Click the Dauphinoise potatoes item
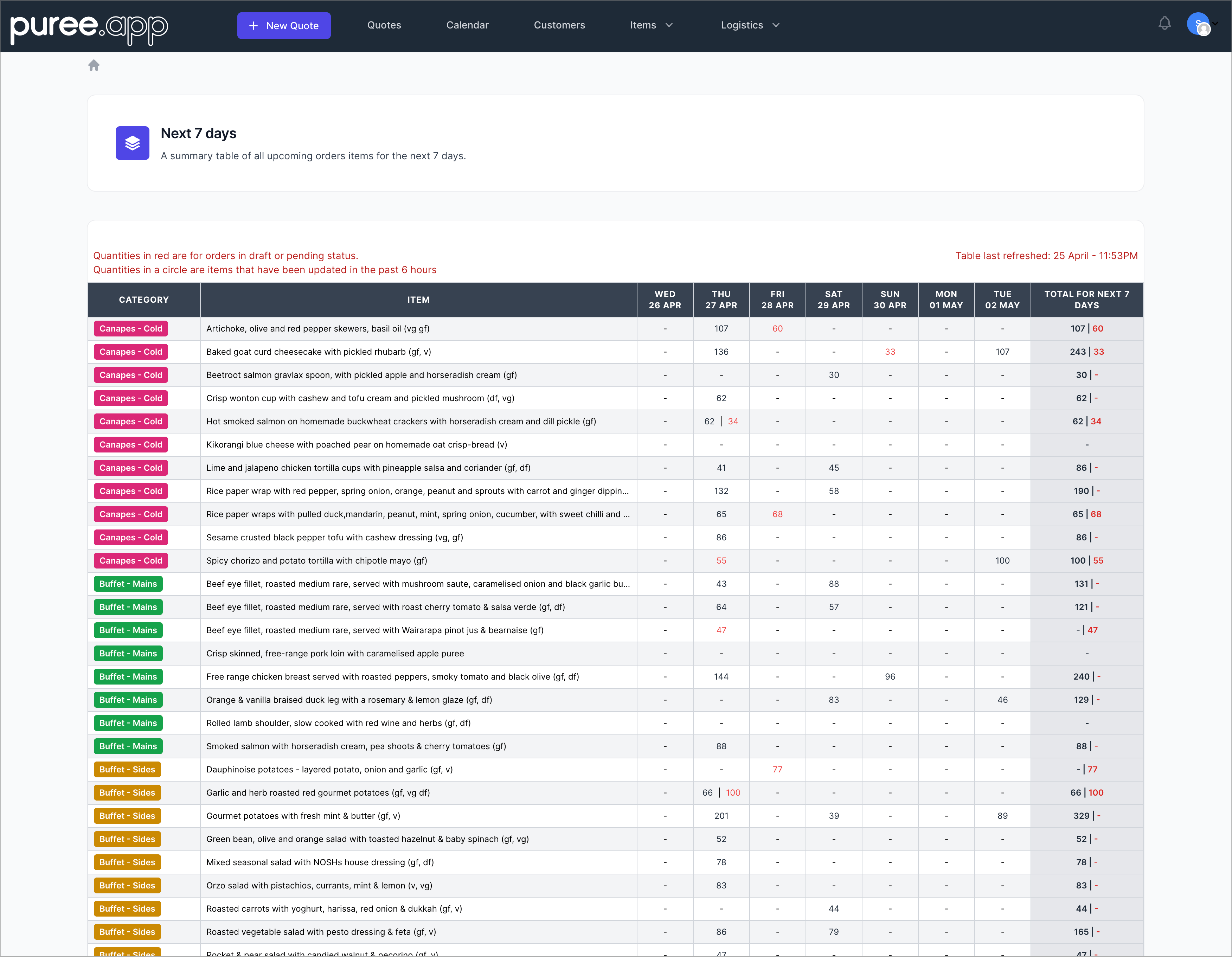This screenshot has height=957, width=1232. coord(329,769)
